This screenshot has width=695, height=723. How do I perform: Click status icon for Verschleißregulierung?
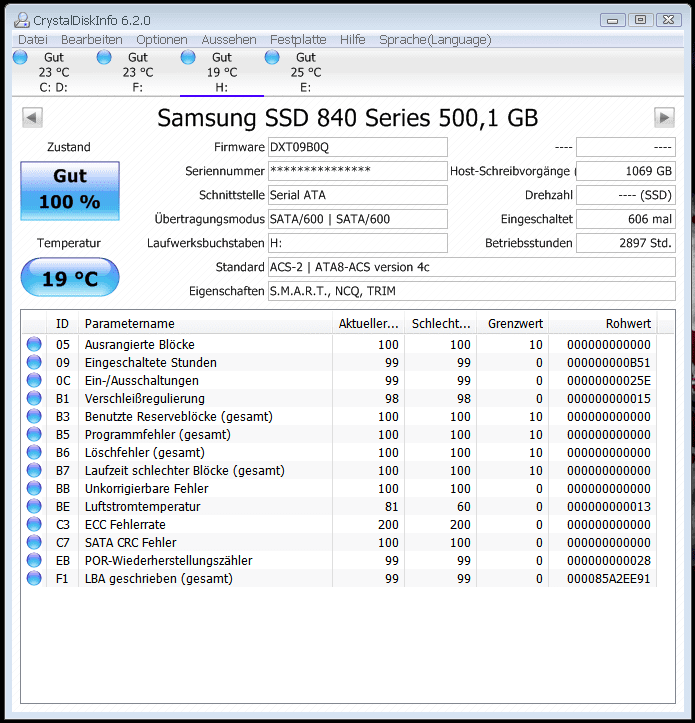[x=34, y=398]
